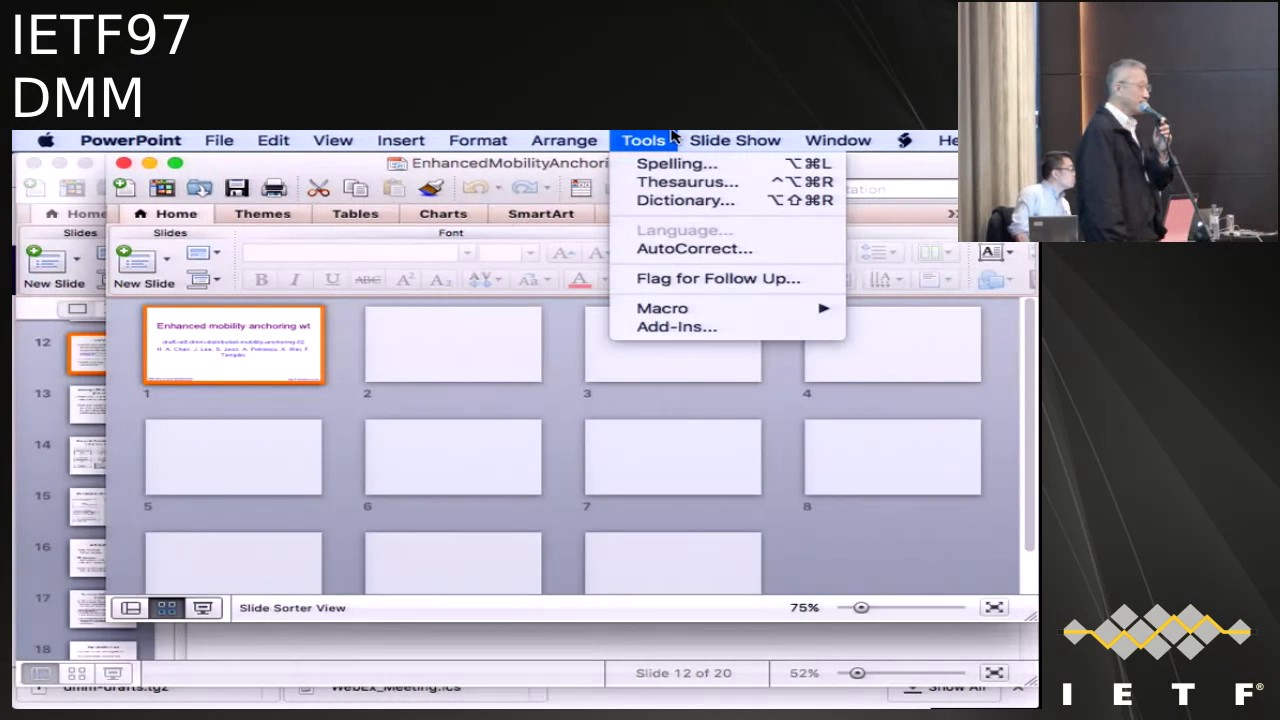Open the Arrange menu in menu bar
This screenshot has height=720, width=1280.
[x=564, y=140]
